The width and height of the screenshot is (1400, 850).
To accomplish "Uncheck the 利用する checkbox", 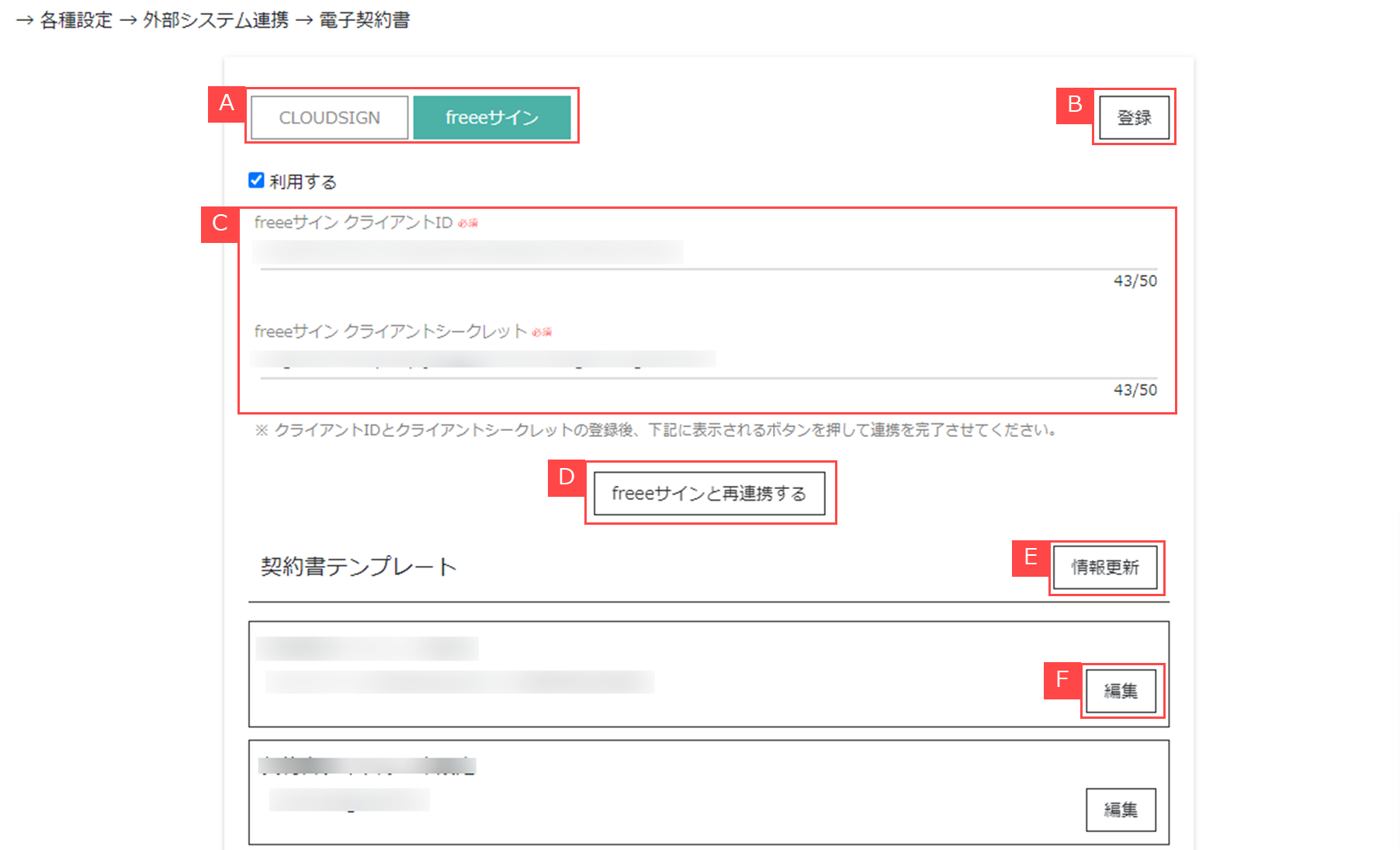I will 256,181.
